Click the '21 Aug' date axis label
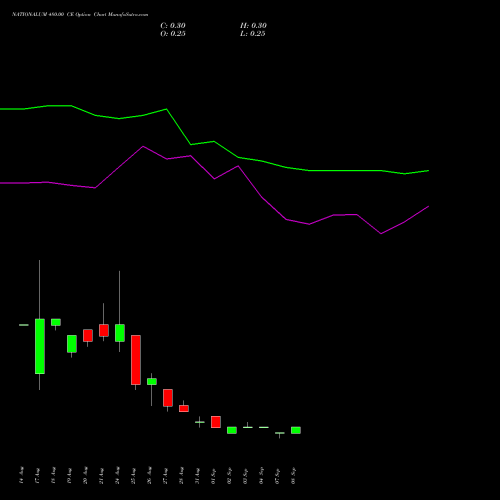This screenshot has width=500, height=500. coord(102,475)
